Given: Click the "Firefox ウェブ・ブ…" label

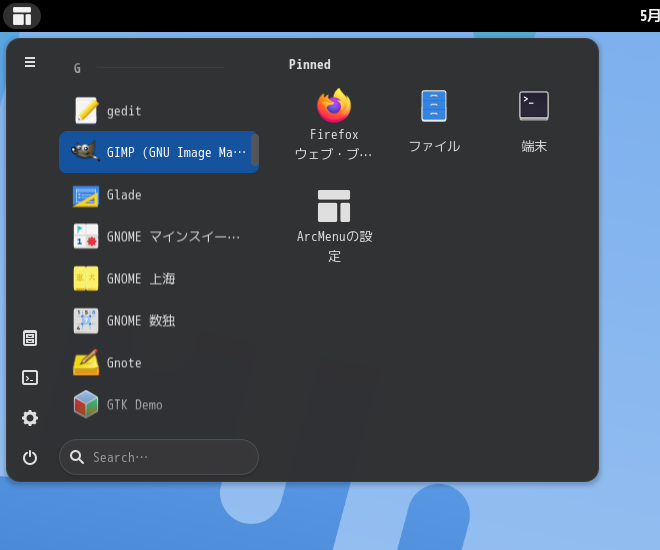Looking at the screenshot, I should click(x=334, y=144).
